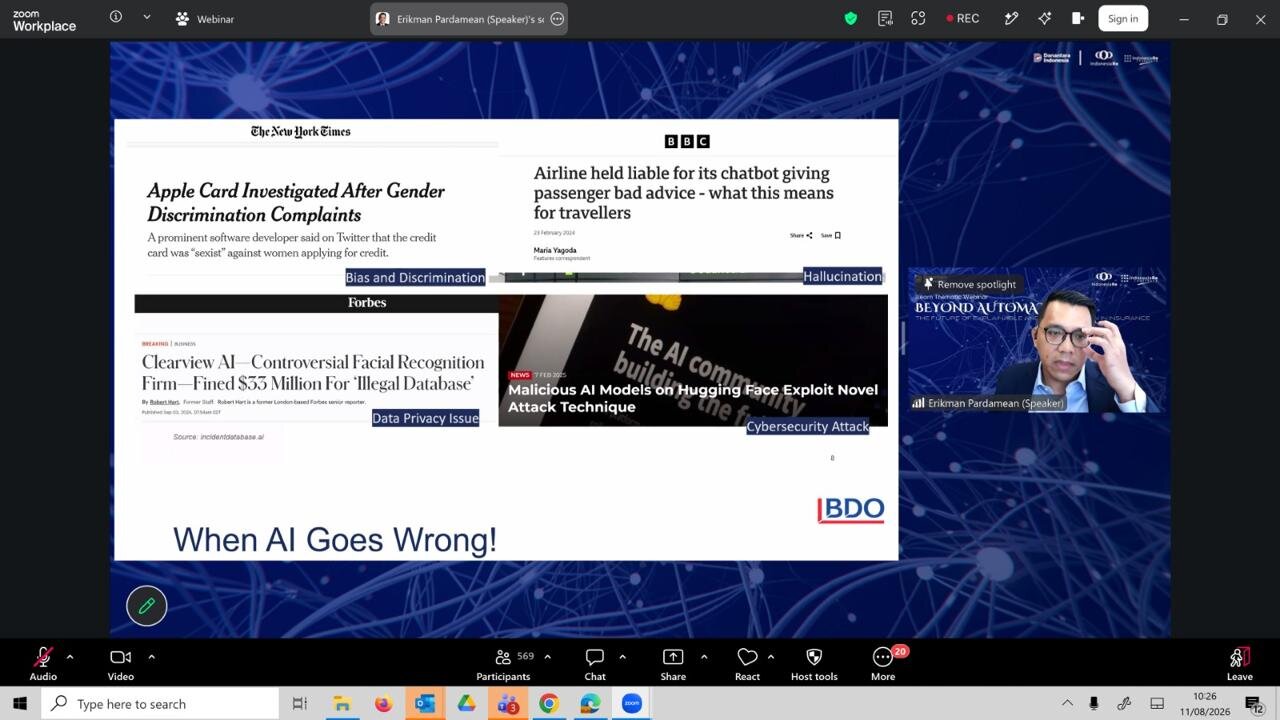Open the annotate pen icon in title bar

(x=1011, y=18)
